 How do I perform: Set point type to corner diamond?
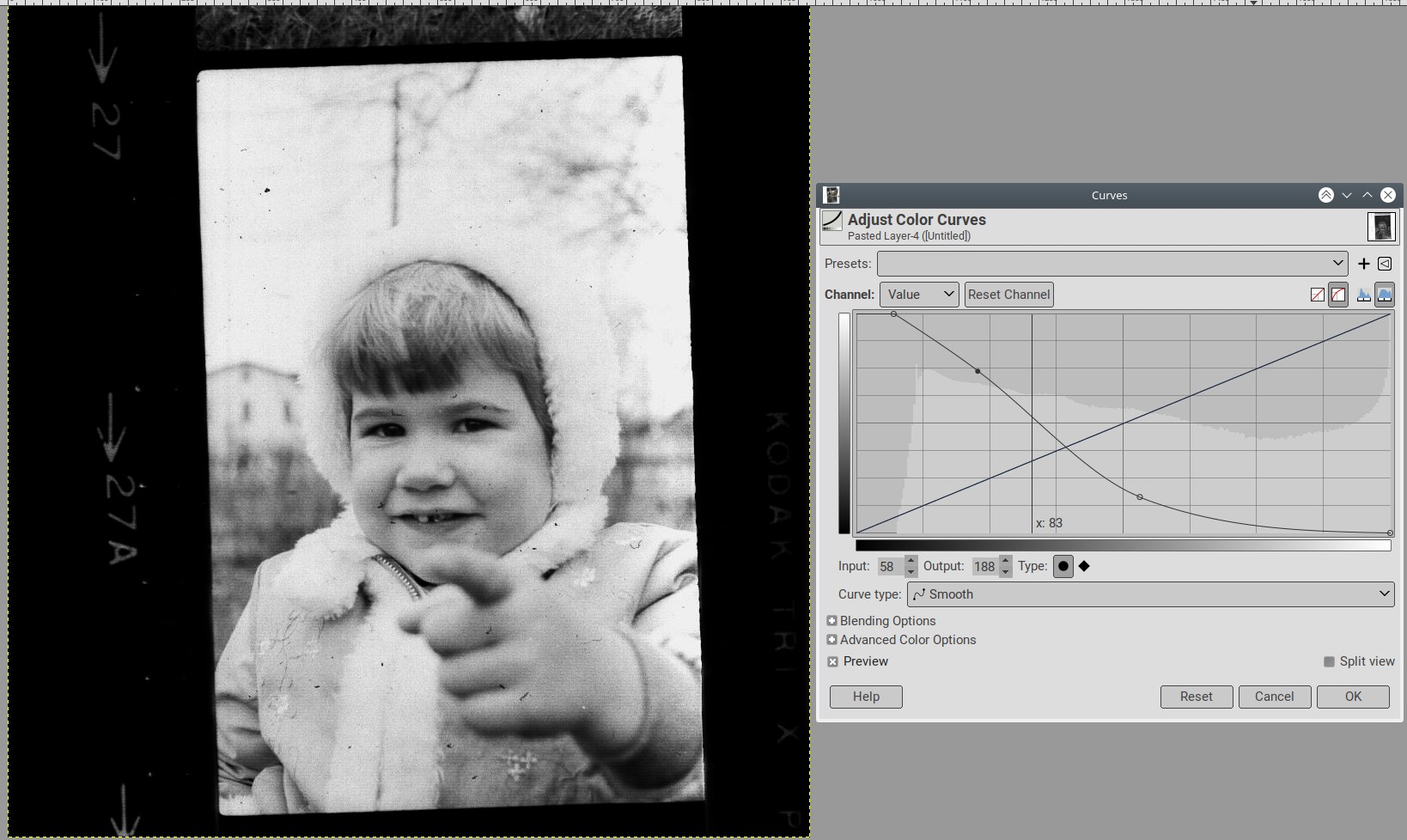pos(1084,566)
